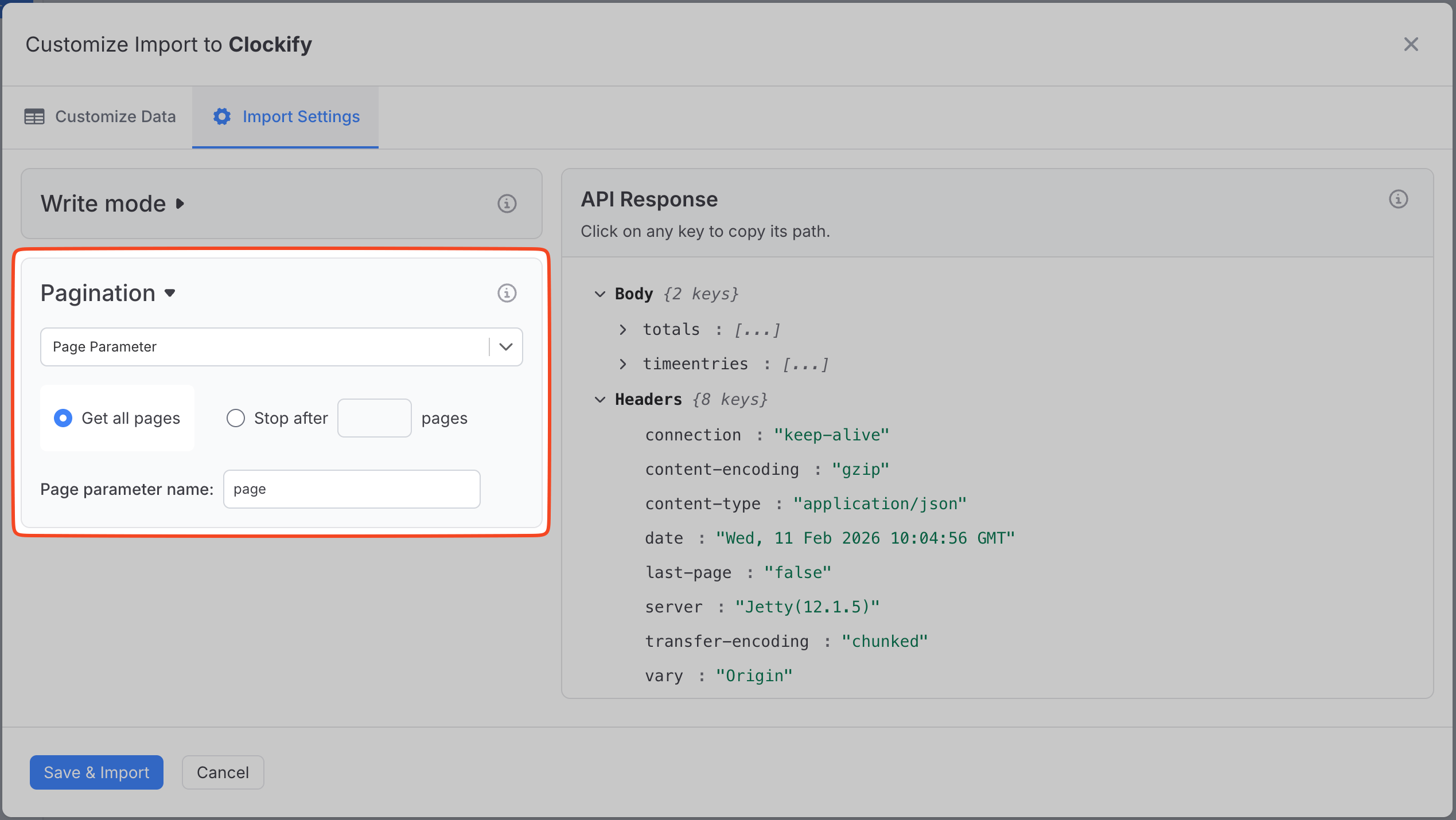This screenshot has width=1456, height=820.
Task: Click the info icon for API Response panel
Action: [x=1398, y=199]
